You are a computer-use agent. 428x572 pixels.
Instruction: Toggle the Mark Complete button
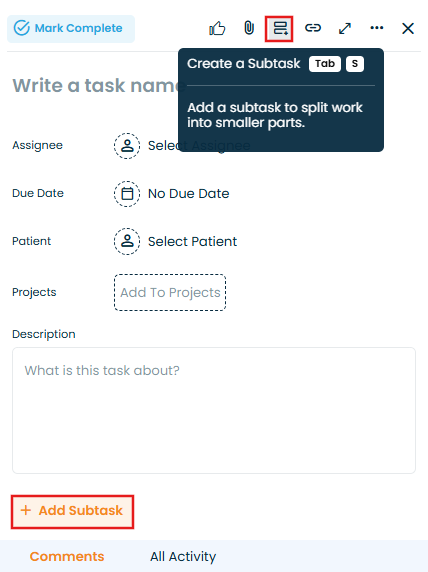pyautogui.click(x=71, y=28)
